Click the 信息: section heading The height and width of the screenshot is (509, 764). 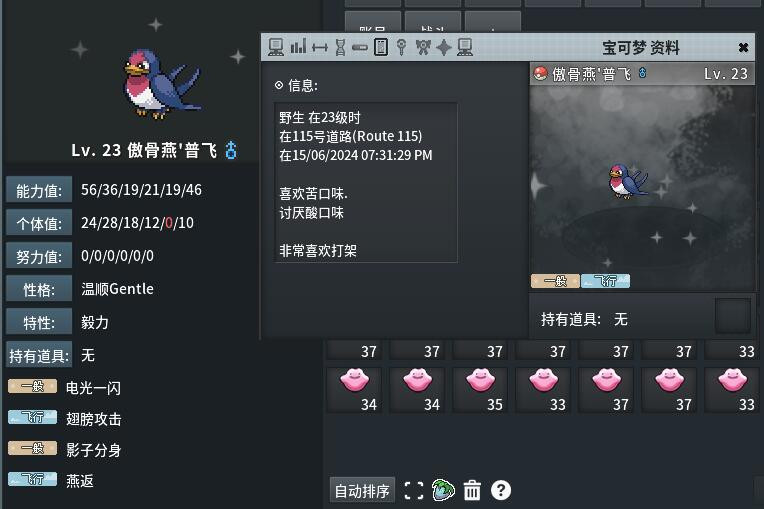[x=303, y=85]
